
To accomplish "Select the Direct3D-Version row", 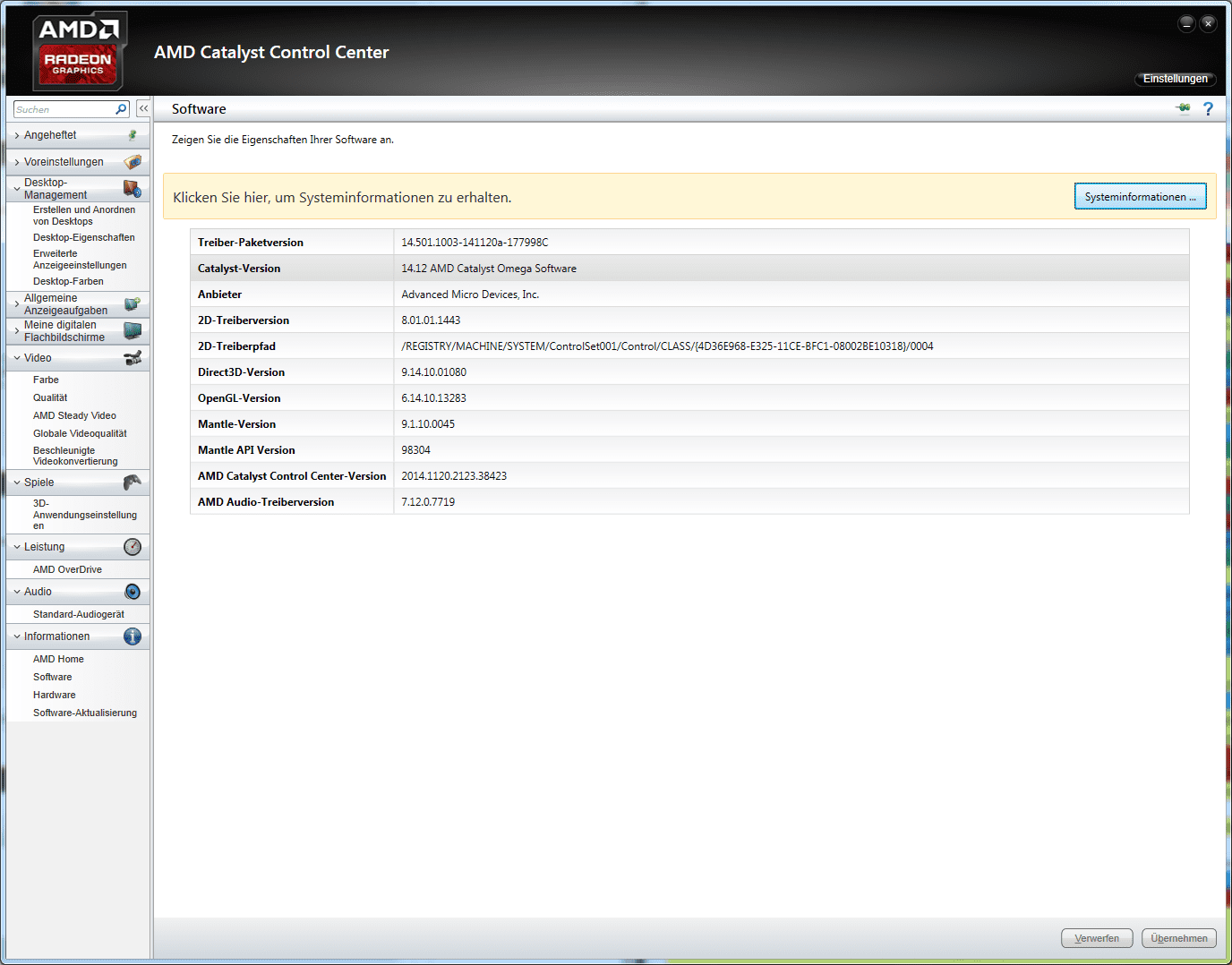I will tap(689, 371).
